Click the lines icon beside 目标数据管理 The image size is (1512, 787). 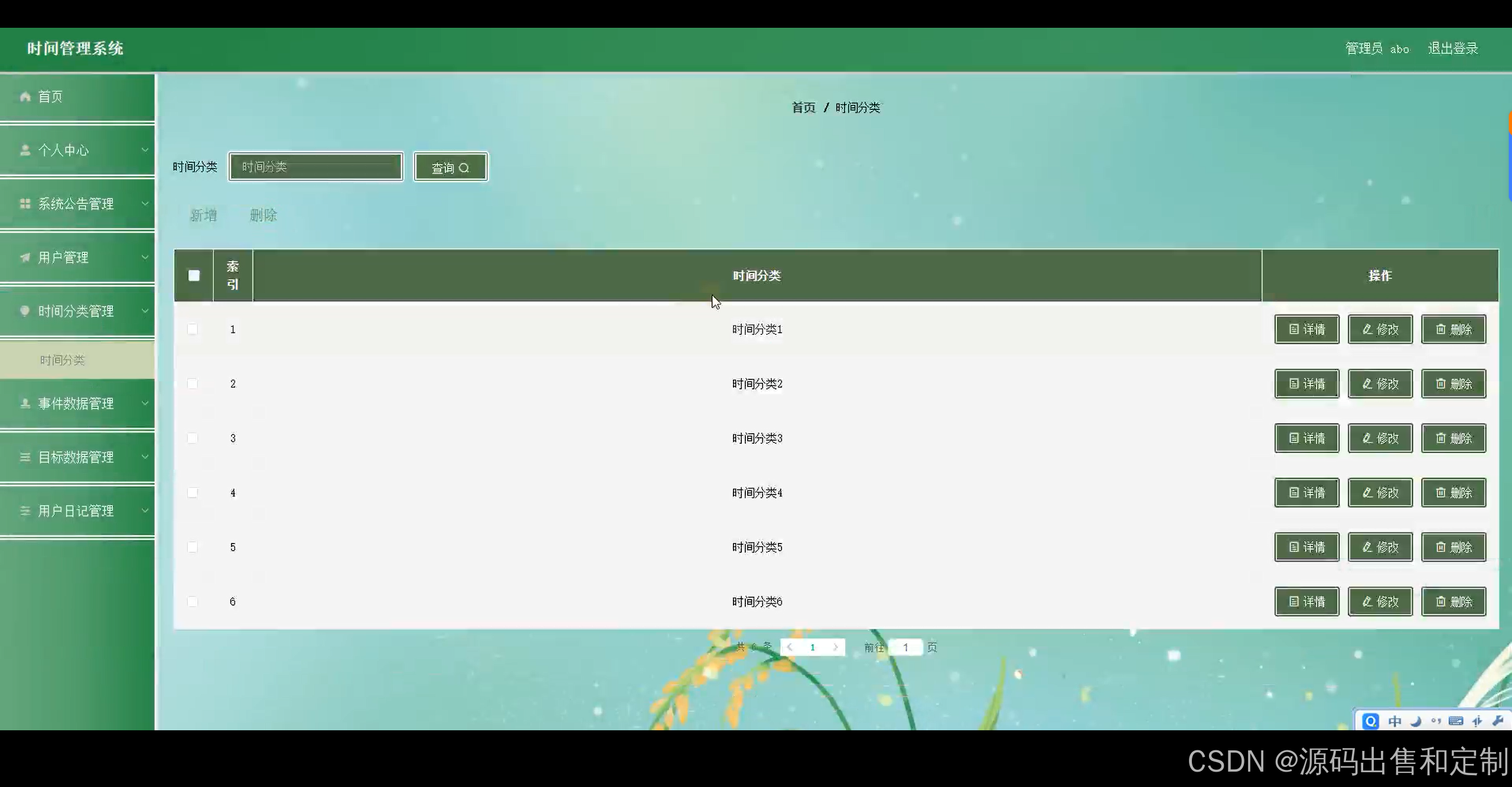tap(25, 457)
